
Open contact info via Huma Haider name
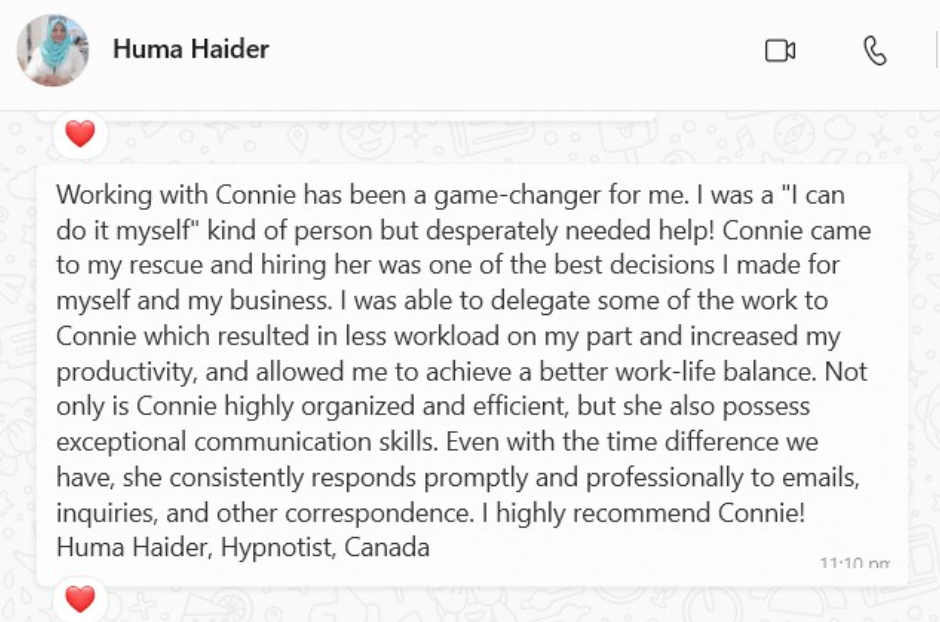tap(191, 49)
